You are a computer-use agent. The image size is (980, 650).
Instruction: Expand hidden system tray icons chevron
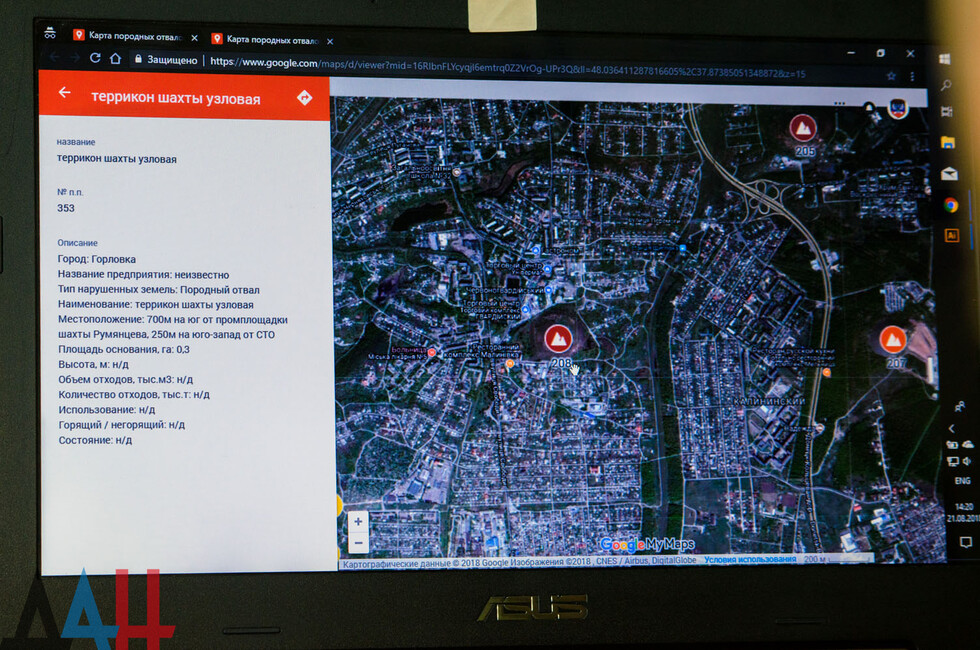coord(951,429)
